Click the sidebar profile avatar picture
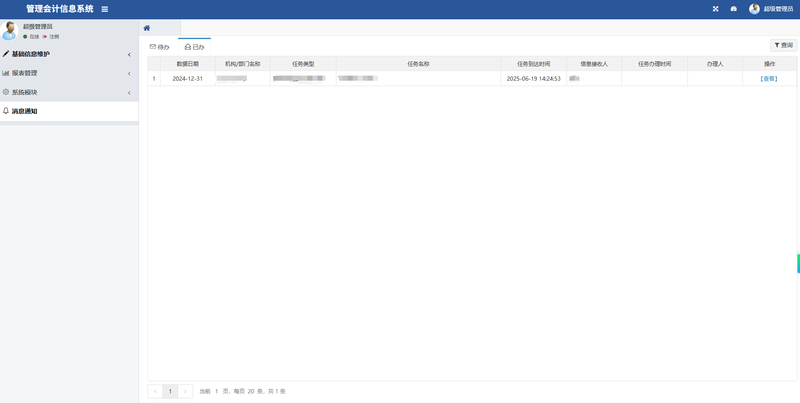The height and width of the screenshot is (403, 800). [10, 31]
